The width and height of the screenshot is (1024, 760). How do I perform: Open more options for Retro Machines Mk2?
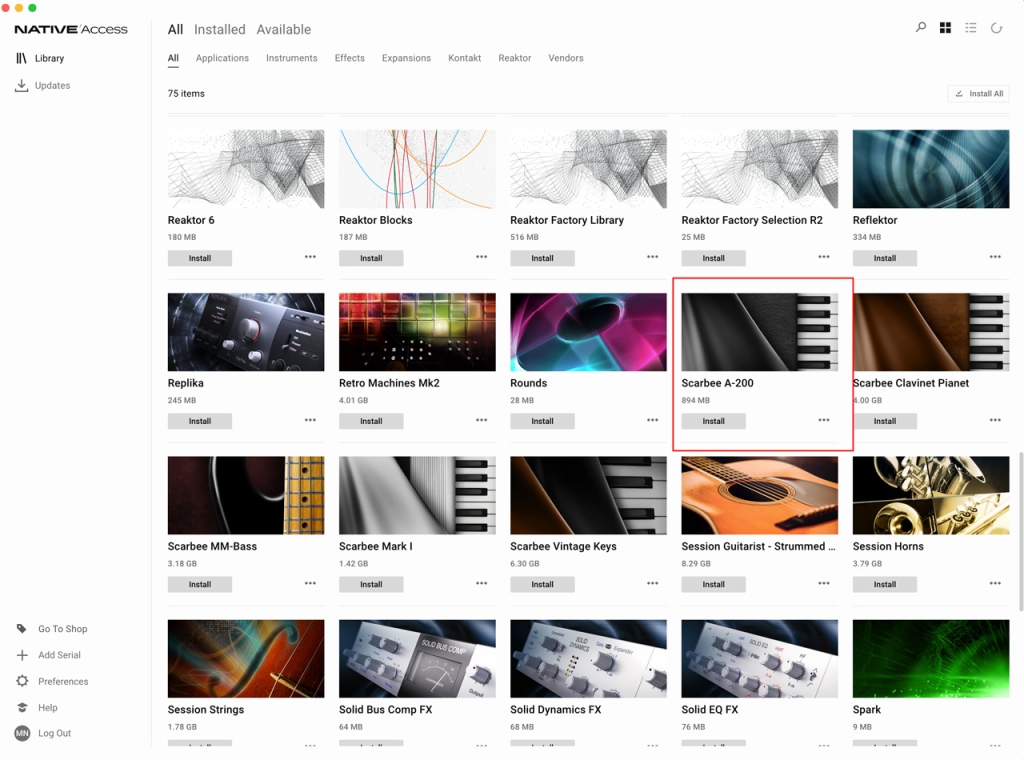pos(481,420)
